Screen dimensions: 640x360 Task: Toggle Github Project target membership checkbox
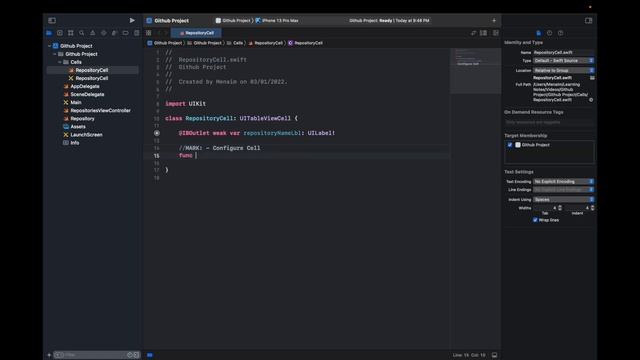510,145
